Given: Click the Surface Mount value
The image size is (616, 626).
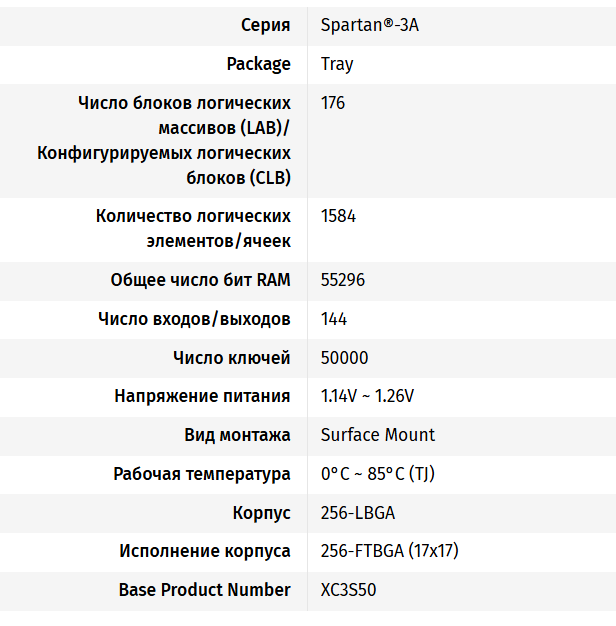Looking at the screenshot, I should (x=378, y=435).
